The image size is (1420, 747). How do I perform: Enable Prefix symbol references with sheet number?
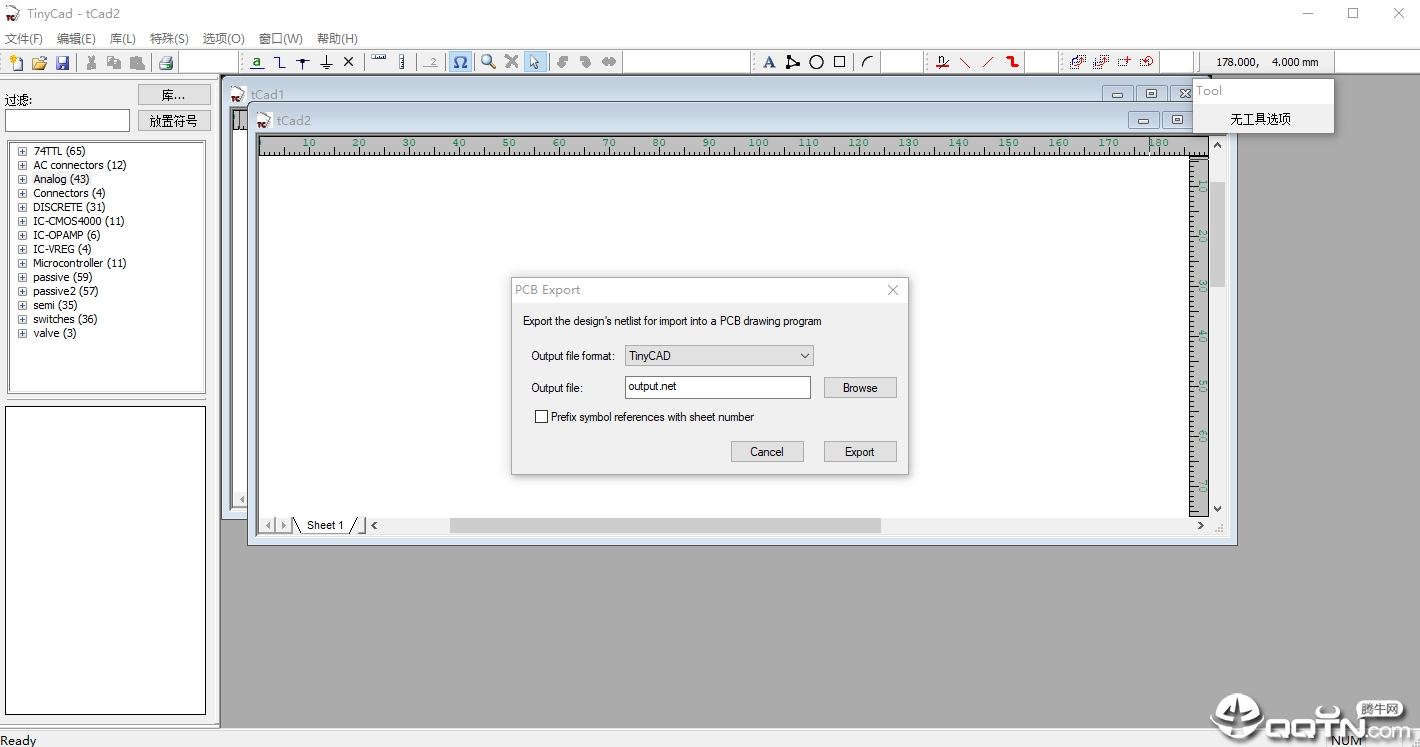coord(542,417)
